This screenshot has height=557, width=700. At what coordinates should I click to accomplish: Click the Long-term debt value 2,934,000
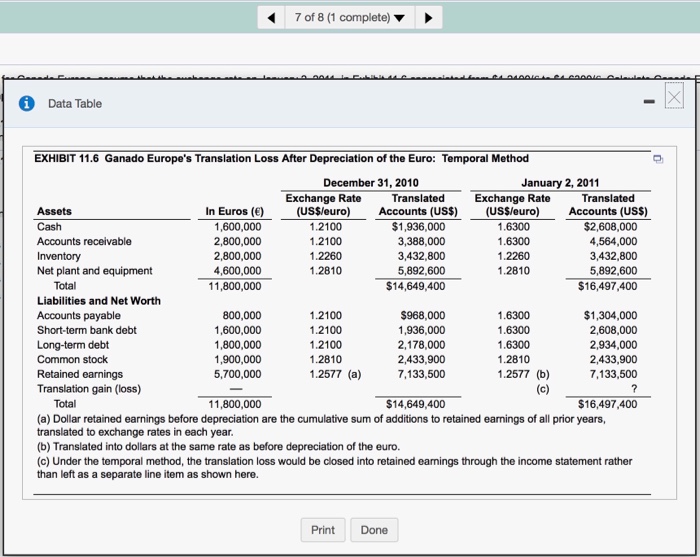pyautogui.click(x=613, y=345)
